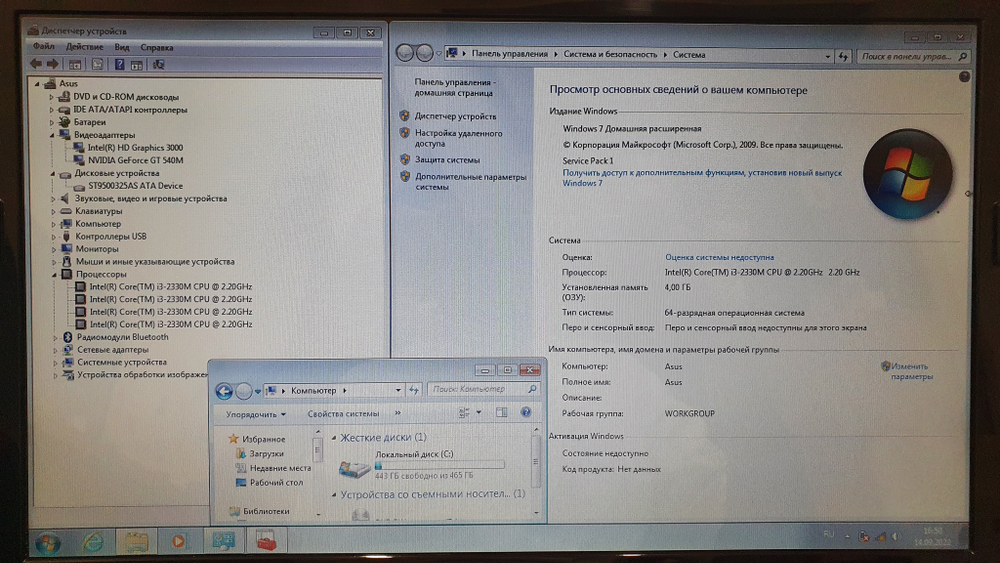The width and height of the screenshot is (1000, 563).
Task: Click the Панель управления breadcrumb
Action: 510,54
